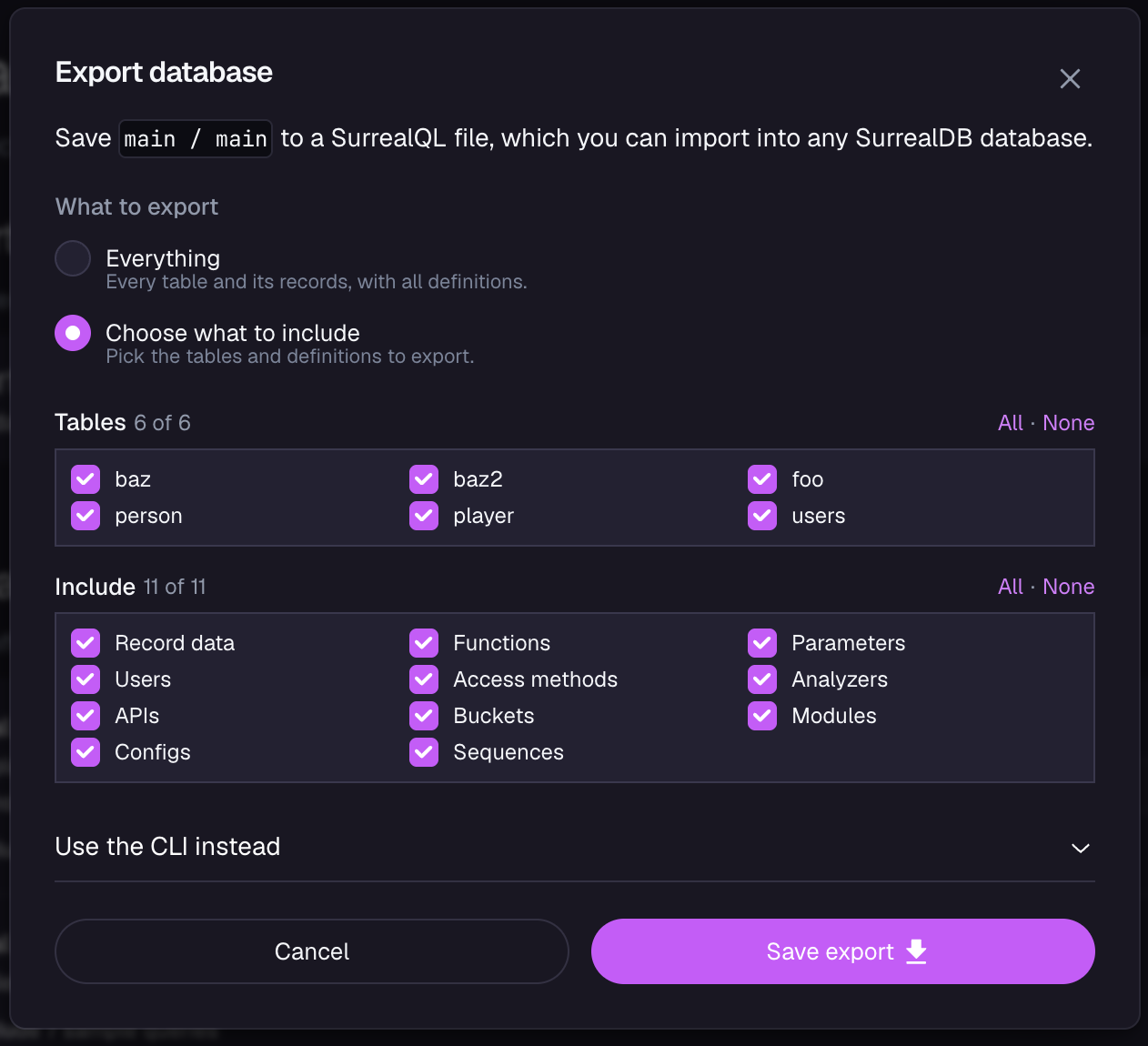
Task: Toggle the Buckets checkbox
Action: coord(424,716)
